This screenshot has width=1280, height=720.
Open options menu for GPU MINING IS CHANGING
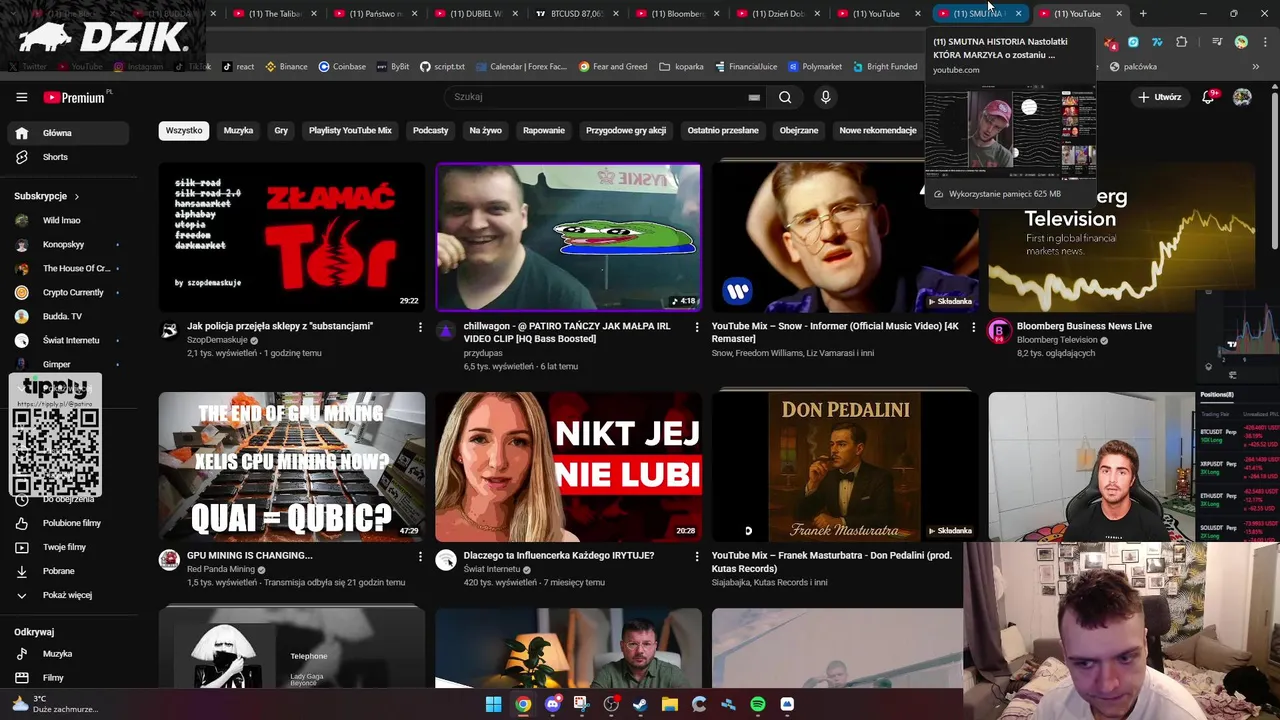pos(420,556)
